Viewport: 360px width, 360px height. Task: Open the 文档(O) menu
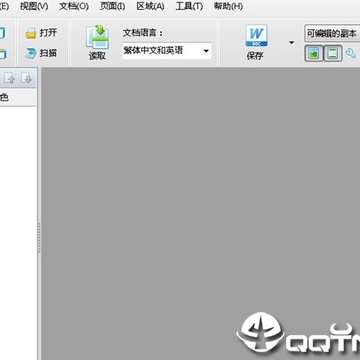pyautogui.click(x=74, y=6)
